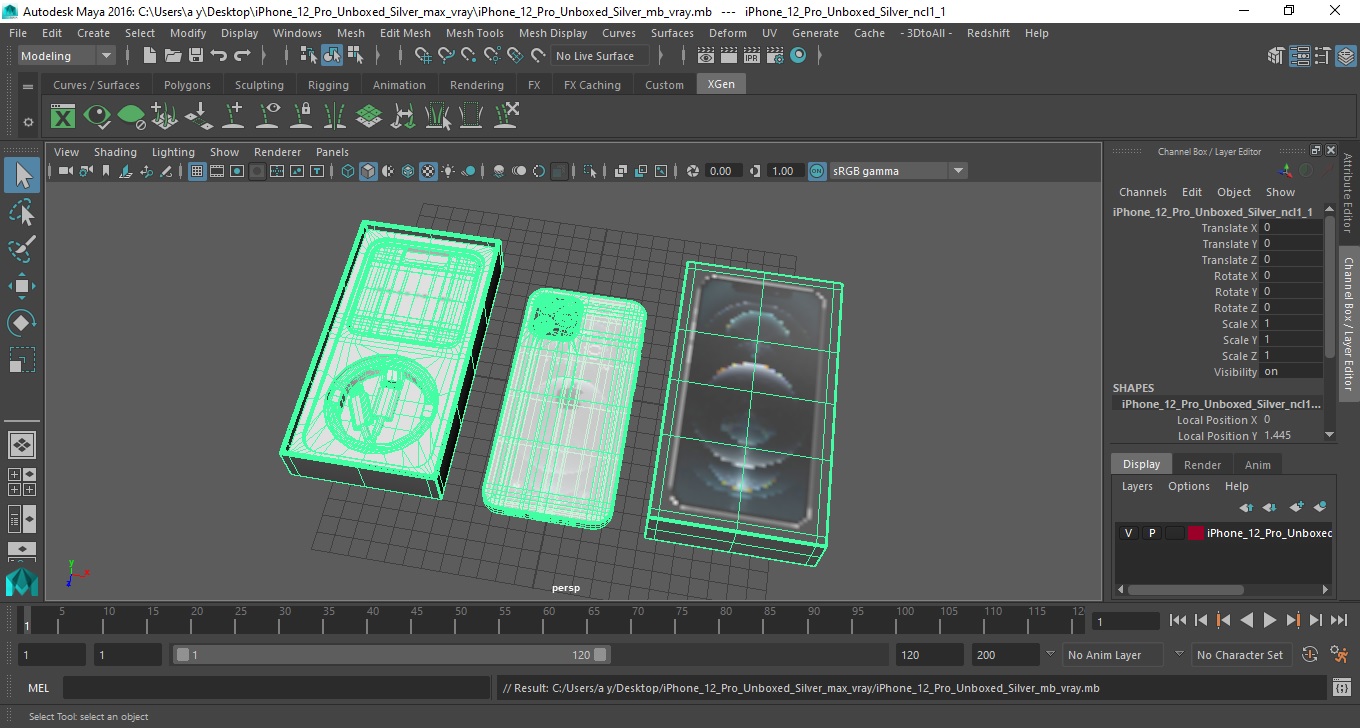
Task: Click the Redo arrow icon
Action: click(242, 56)
